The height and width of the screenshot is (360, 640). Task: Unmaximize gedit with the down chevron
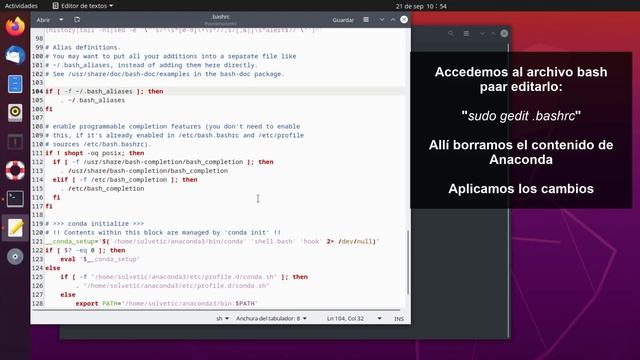click(x=382, y=20)
